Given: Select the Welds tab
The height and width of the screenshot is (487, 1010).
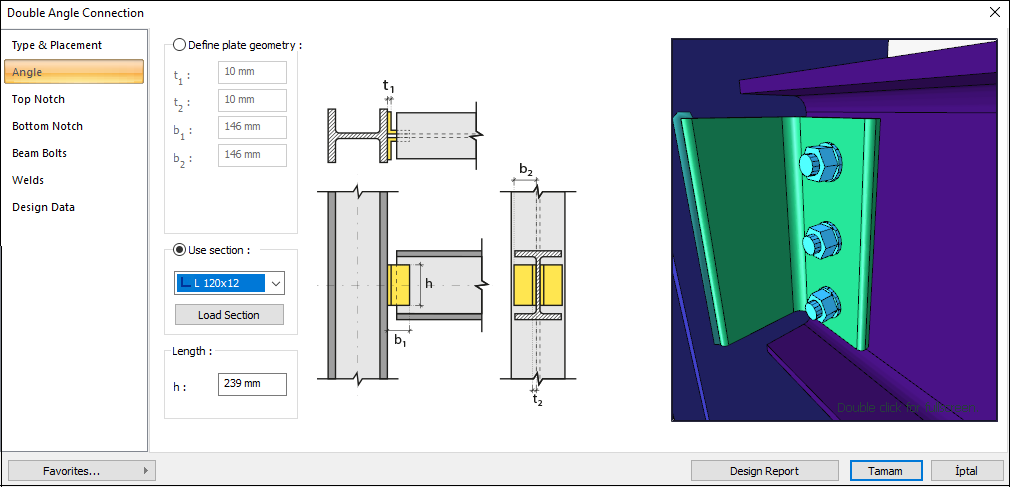Looking at the screenshot, I should point(28,180).
